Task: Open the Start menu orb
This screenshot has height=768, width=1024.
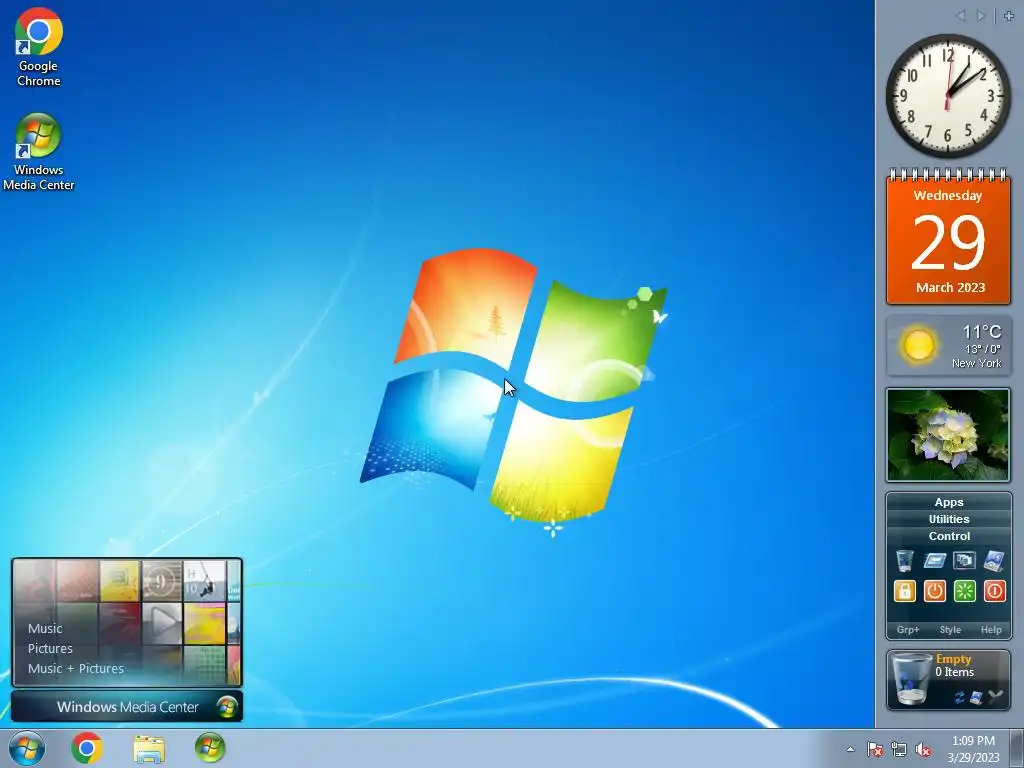Action: point(27,748)
